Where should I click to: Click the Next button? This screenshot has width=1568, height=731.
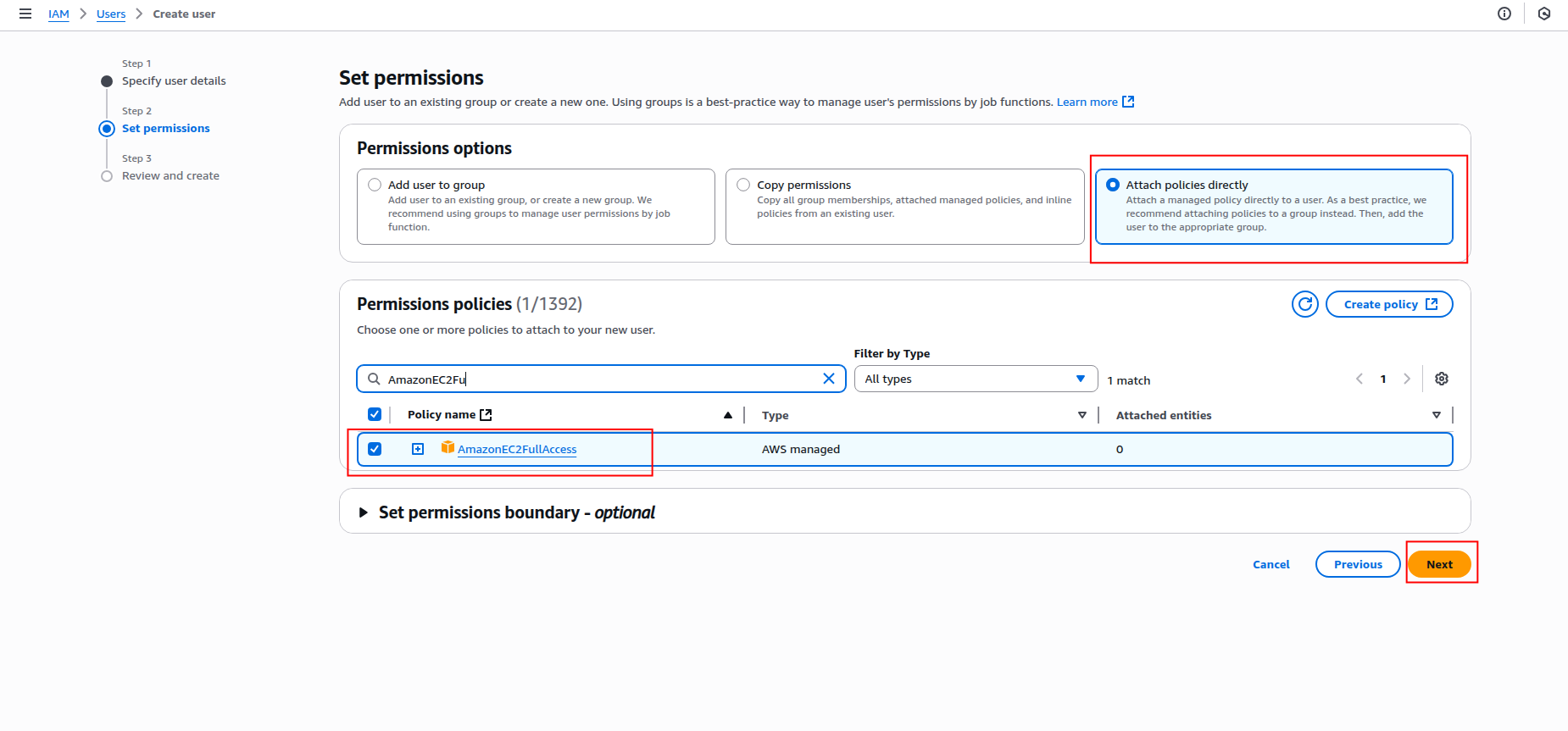click(1438, 564)
